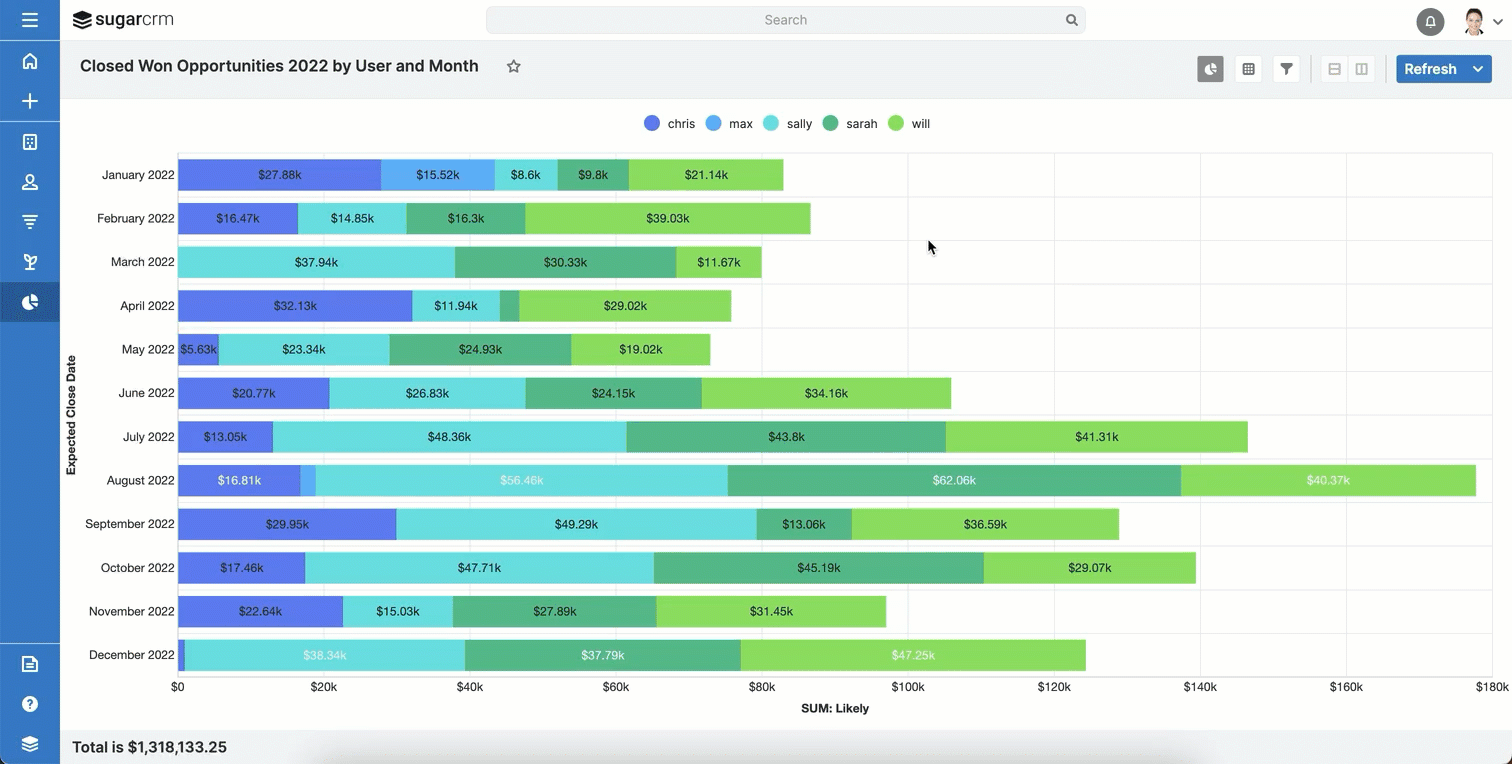This screenshot has width=1512, height=764.
Task: Click the help question mark icon
Action: [30, 704]
